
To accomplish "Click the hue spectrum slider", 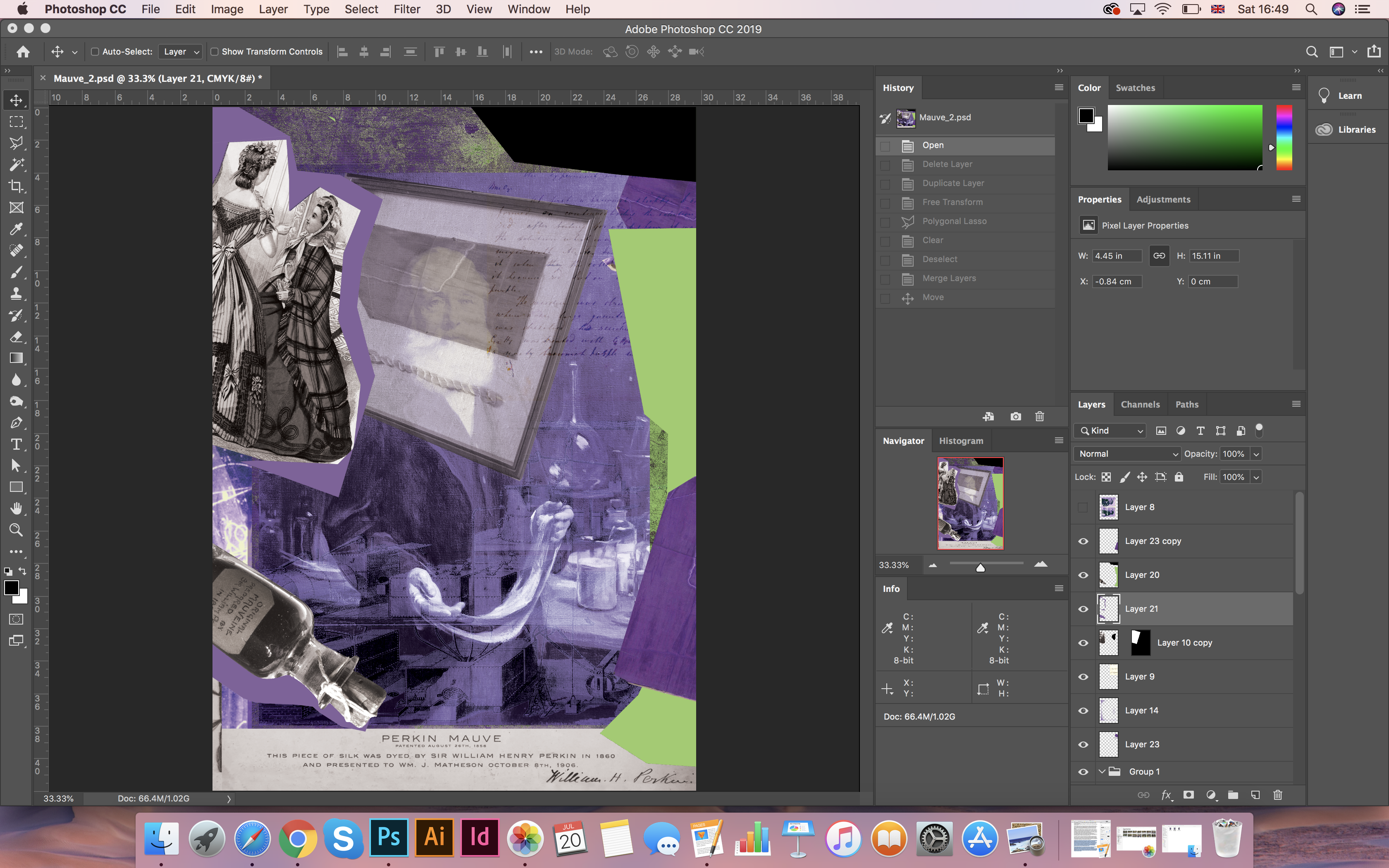I will point(1284,138).
